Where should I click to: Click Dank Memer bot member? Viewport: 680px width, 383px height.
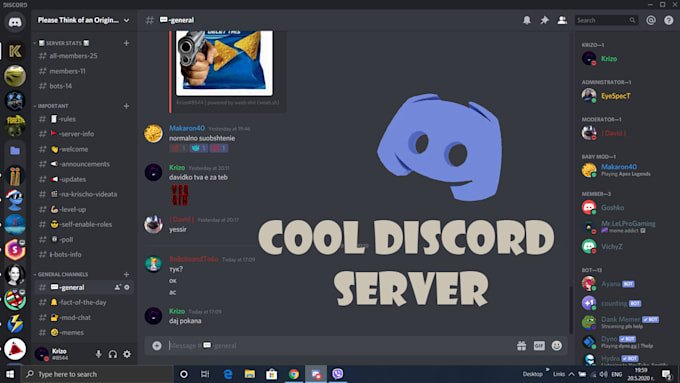click(620, 322)
